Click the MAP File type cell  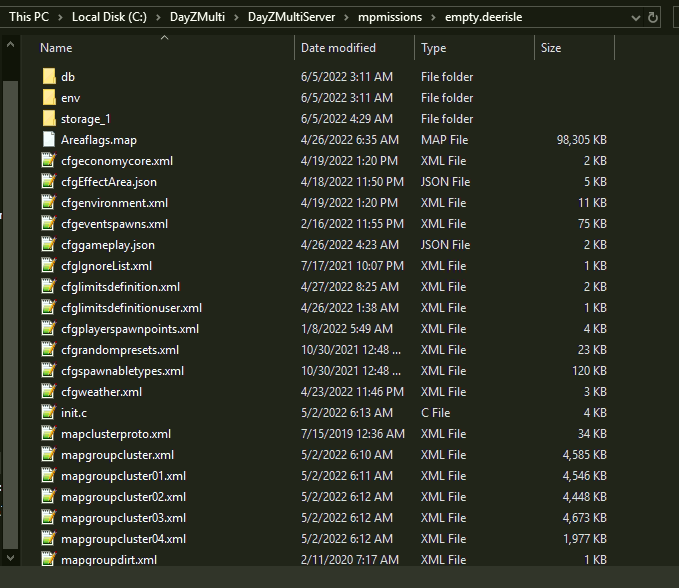pyautogui.click(x=444, y=140)
